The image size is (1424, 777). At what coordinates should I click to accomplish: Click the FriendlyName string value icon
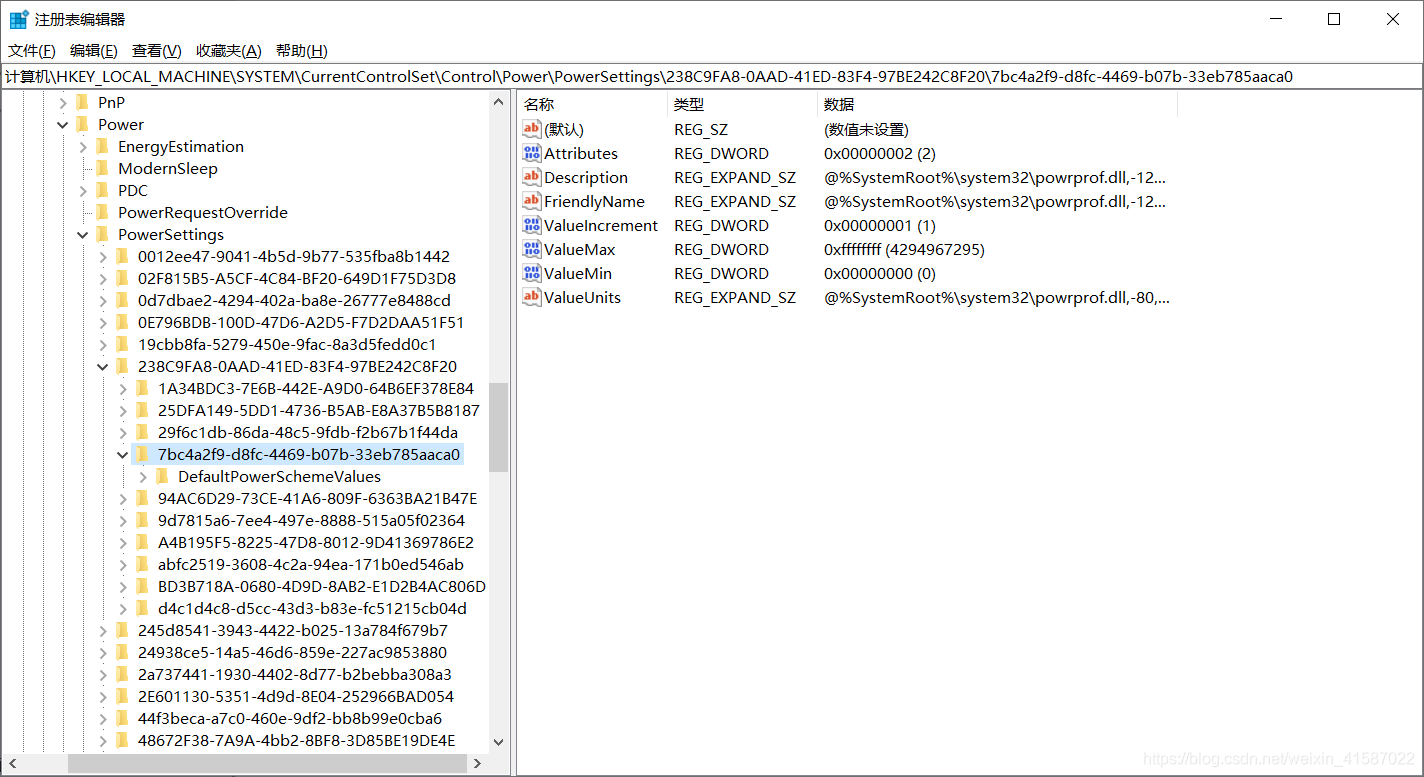[x=532, y=201]
